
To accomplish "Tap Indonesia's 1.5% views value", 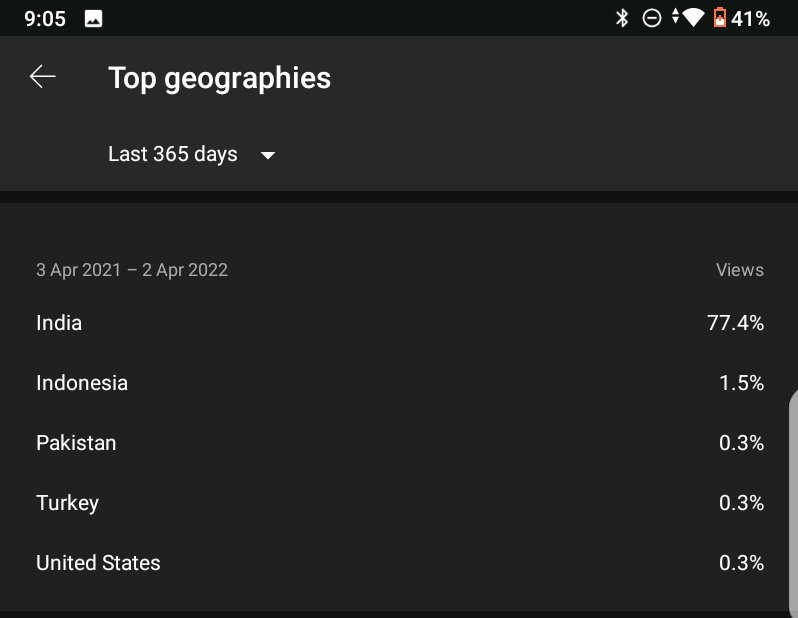I will [742, 383].
